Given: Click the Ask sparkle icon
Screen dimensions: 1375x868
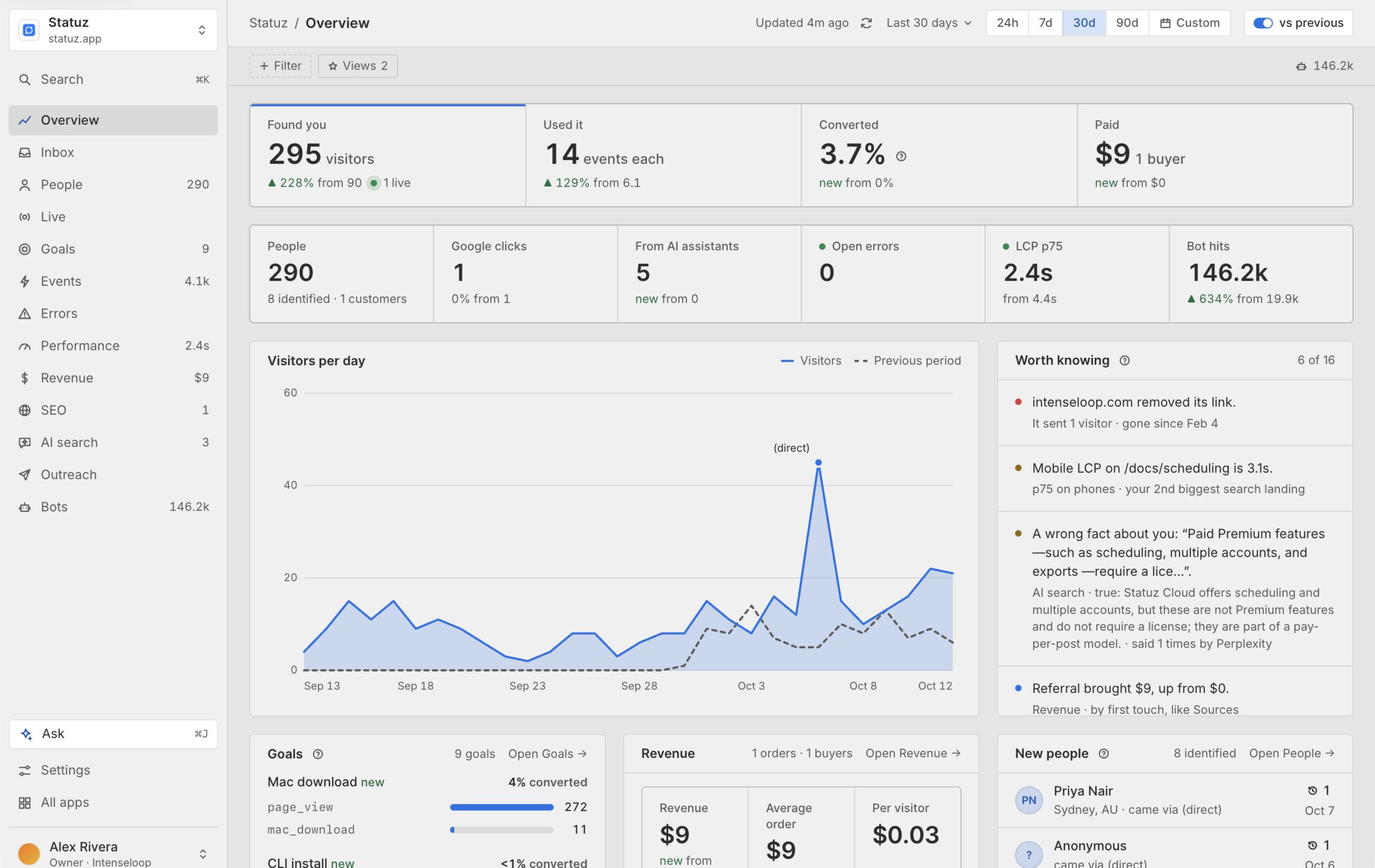Looking at the screenshot, I should [26, 734].
